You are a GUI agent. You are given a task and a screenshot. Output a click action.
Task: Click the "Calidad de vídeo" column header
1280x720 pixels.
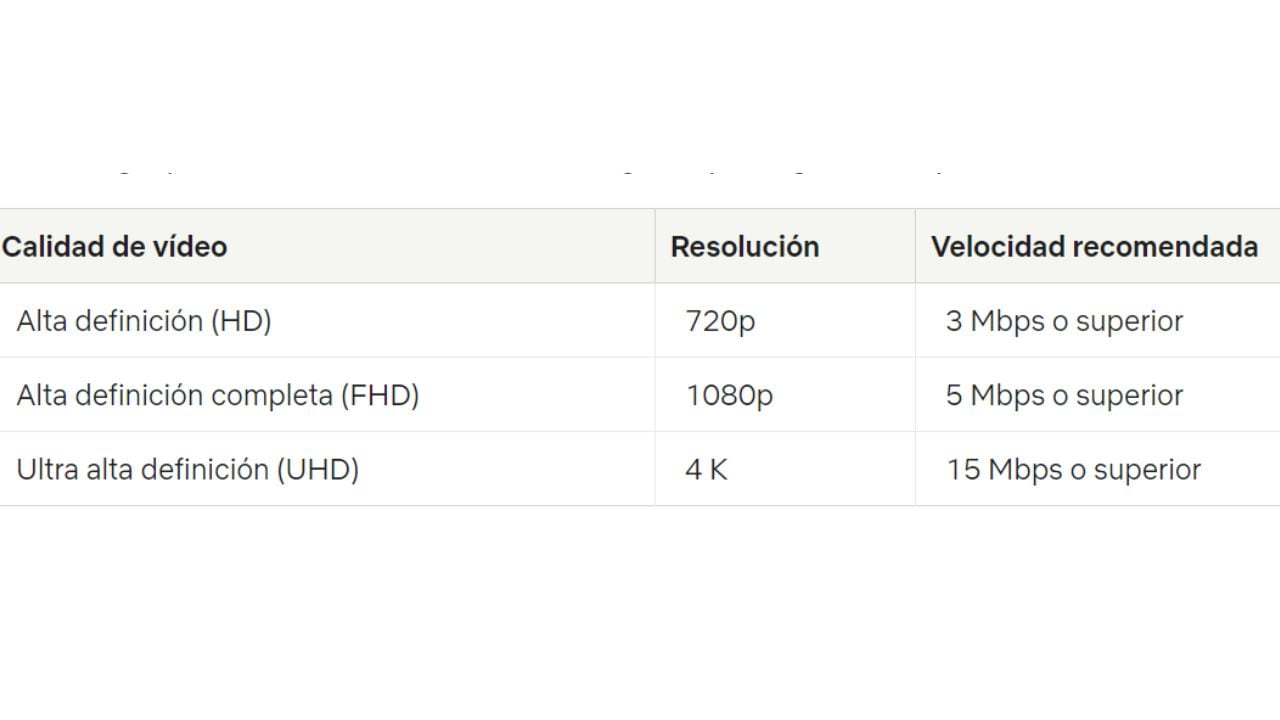click(x=114, y=246)
